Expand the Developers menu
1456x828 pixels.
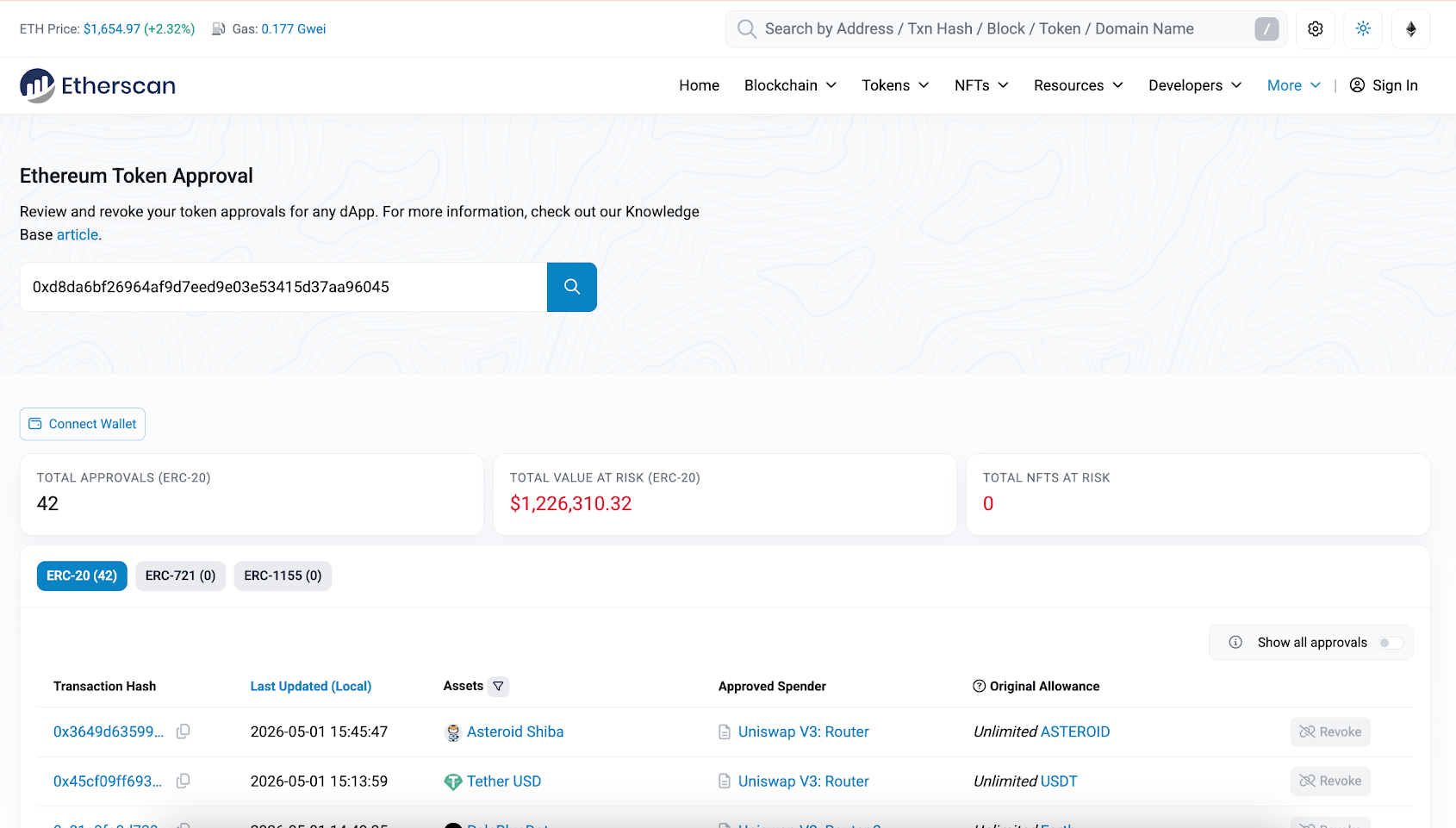[x=1195, y=85]
